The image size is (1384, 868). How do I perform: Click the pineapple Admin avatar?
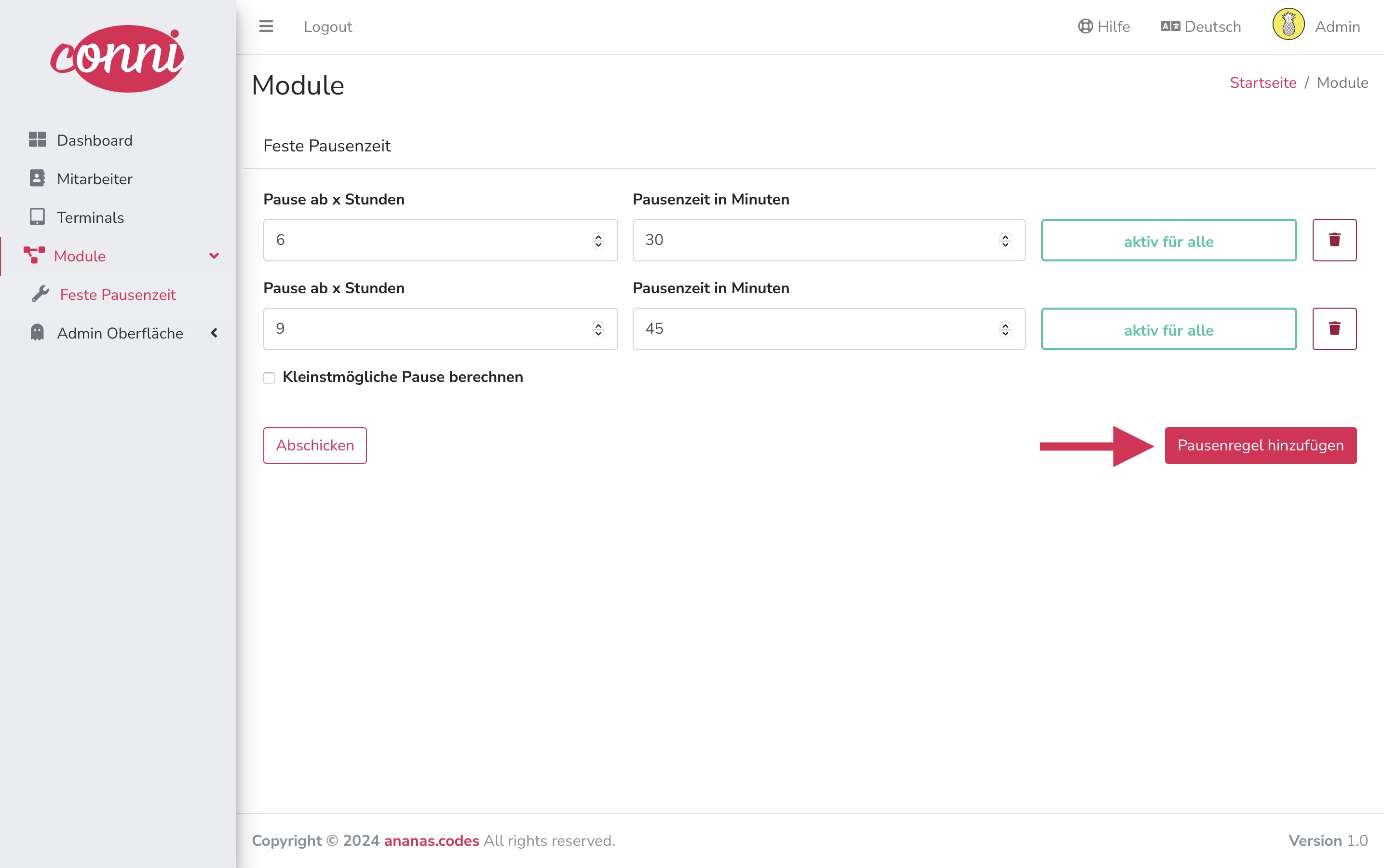1288,25
